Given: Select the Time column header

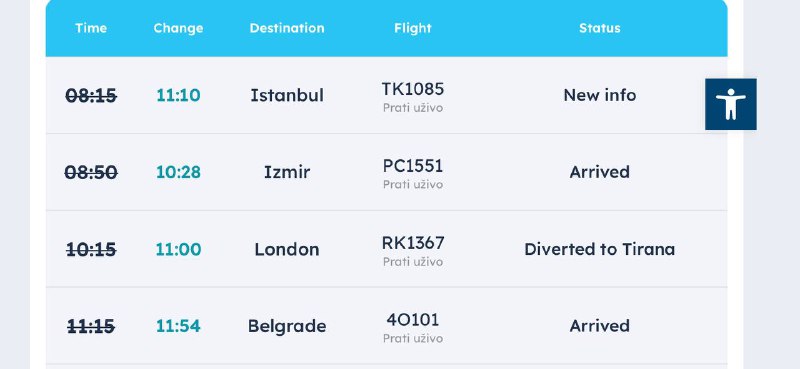Looking at the screenshot, I should (x=91, y=28).
